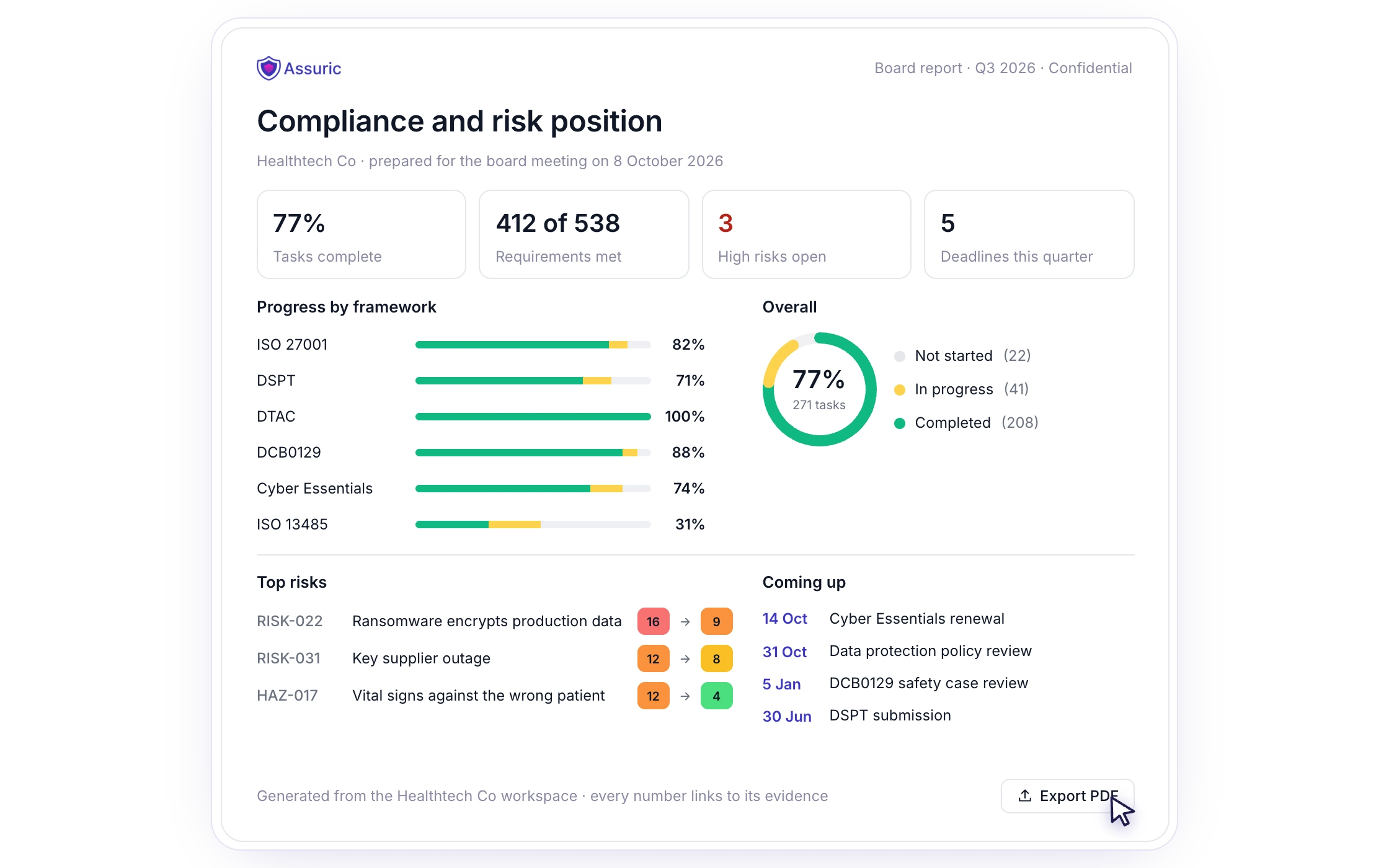The image size is (1389, 868).
Task: Open RISK-022 risk identifier
Action: [290, 621]
